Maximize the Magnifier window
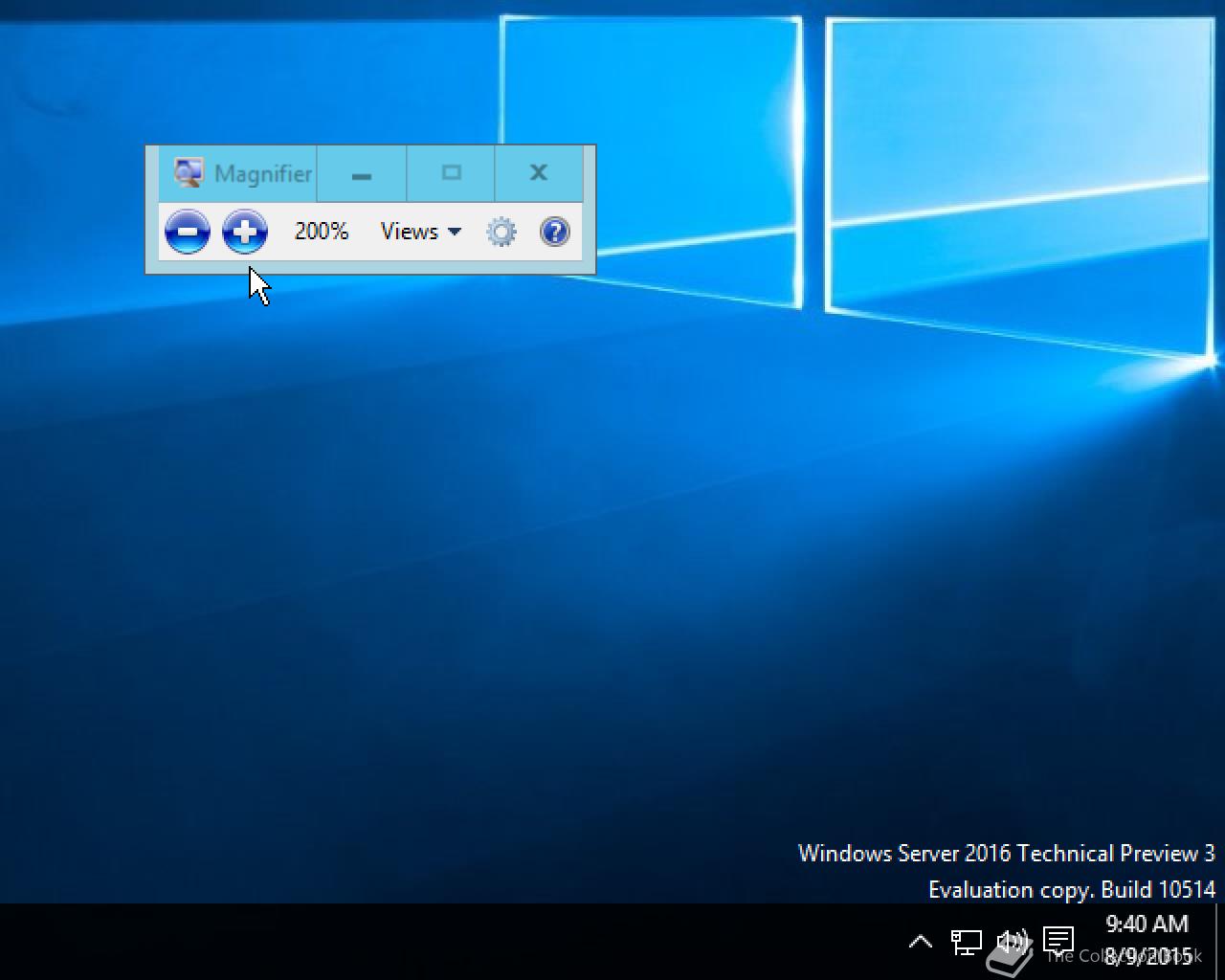Image resolution: width=1225 pixels, height=980 pixels. [x=451, y=173]
